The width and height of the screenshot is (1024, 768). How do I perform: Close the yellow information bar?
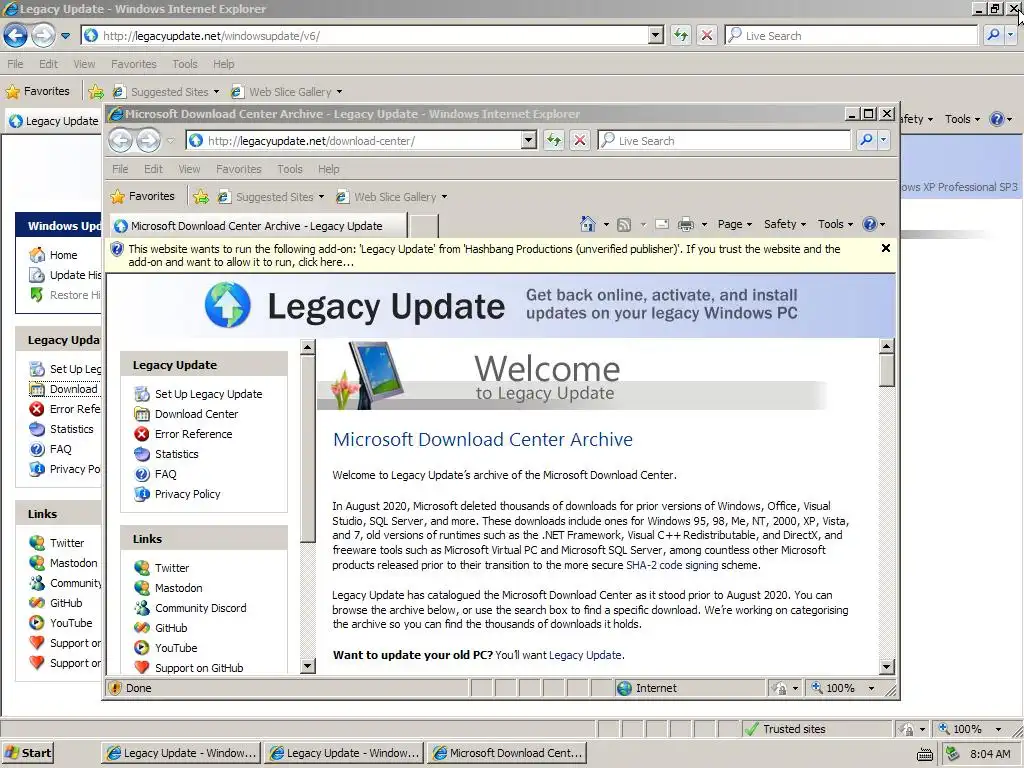[x=886, y=248]
